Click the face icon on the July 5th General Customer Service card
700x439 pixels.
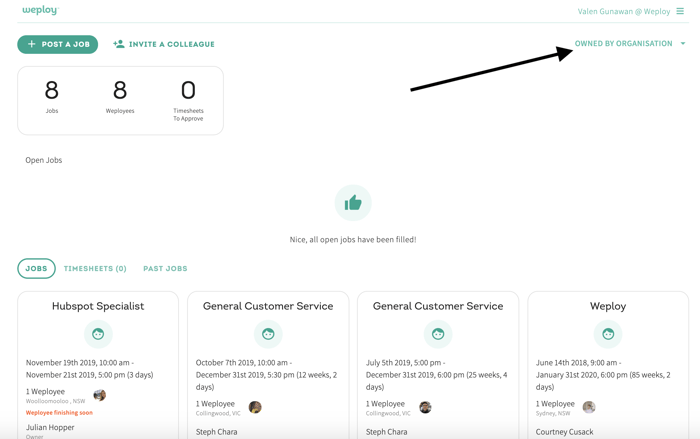click(x=438, y=334)
